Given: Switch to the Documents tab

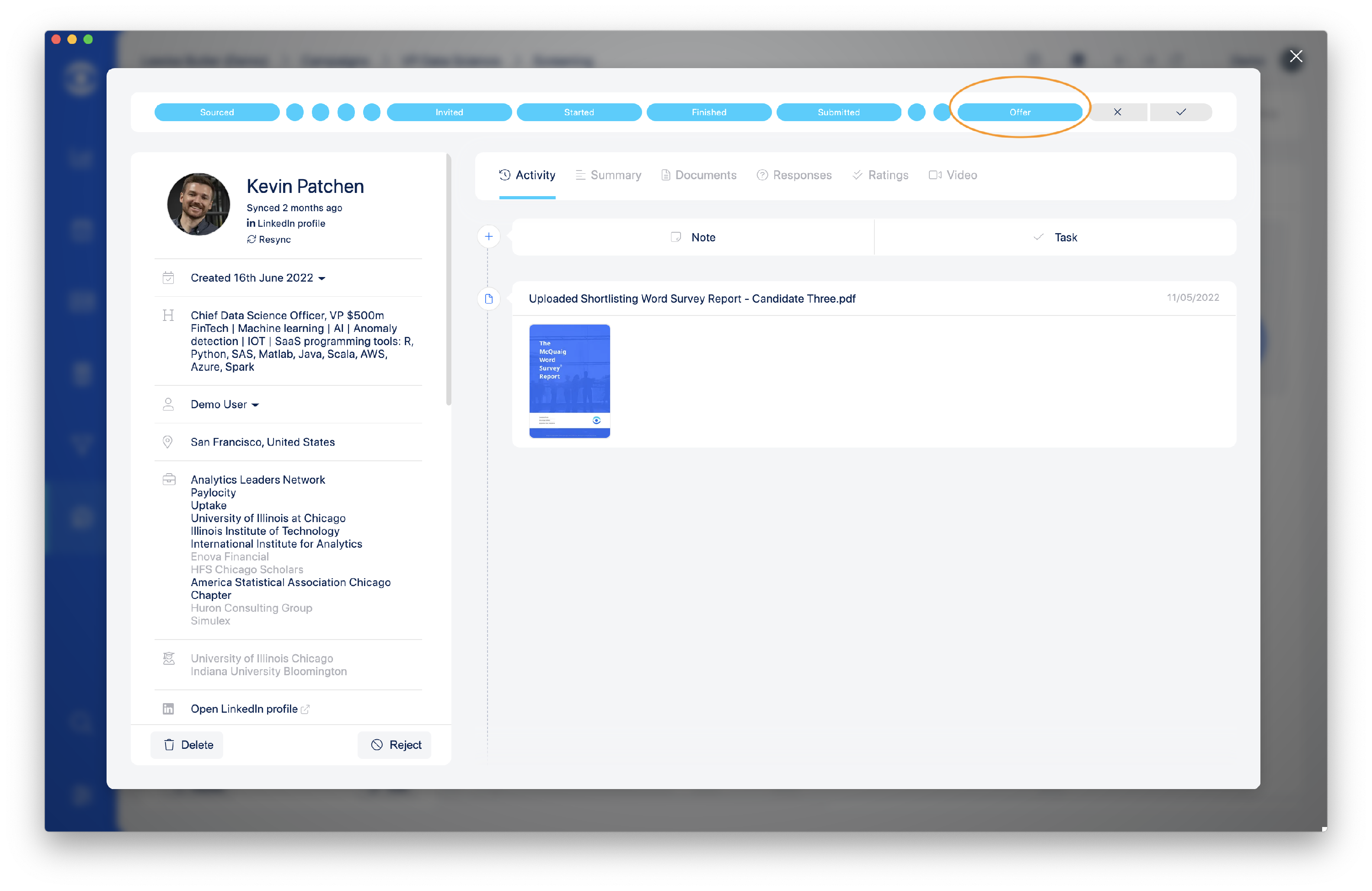Looking at the screenshot, I should tap(699, 175).
